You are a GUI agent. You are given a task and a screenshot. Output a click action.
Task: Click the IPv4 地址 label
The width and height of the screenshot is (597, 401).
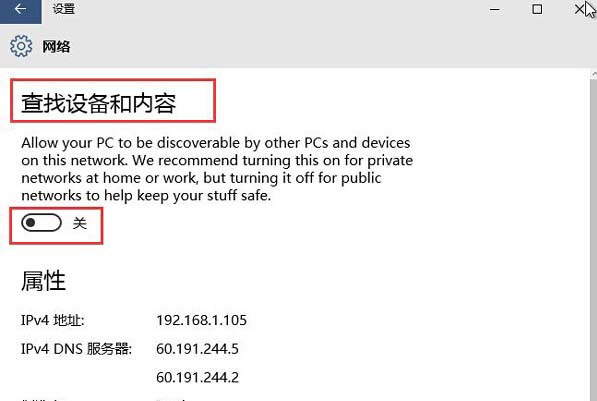click(53, 320)
